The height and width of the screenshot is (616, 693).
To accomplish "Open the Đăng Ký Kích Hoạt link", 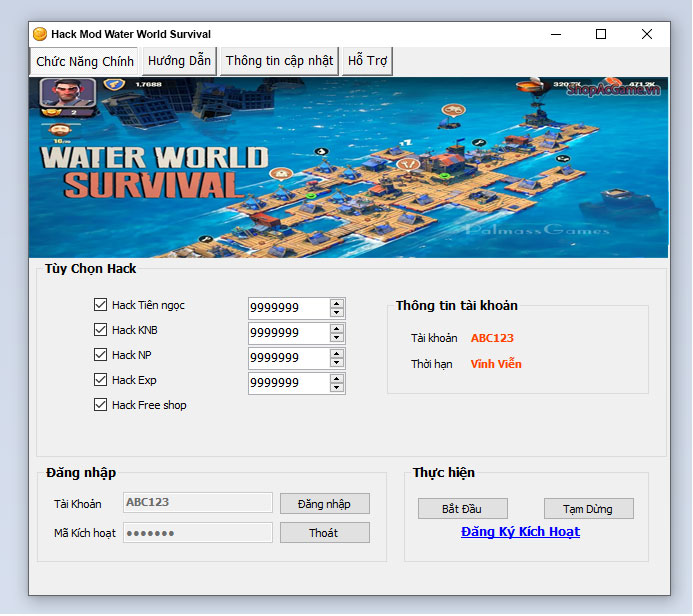I will click(520, 532).
